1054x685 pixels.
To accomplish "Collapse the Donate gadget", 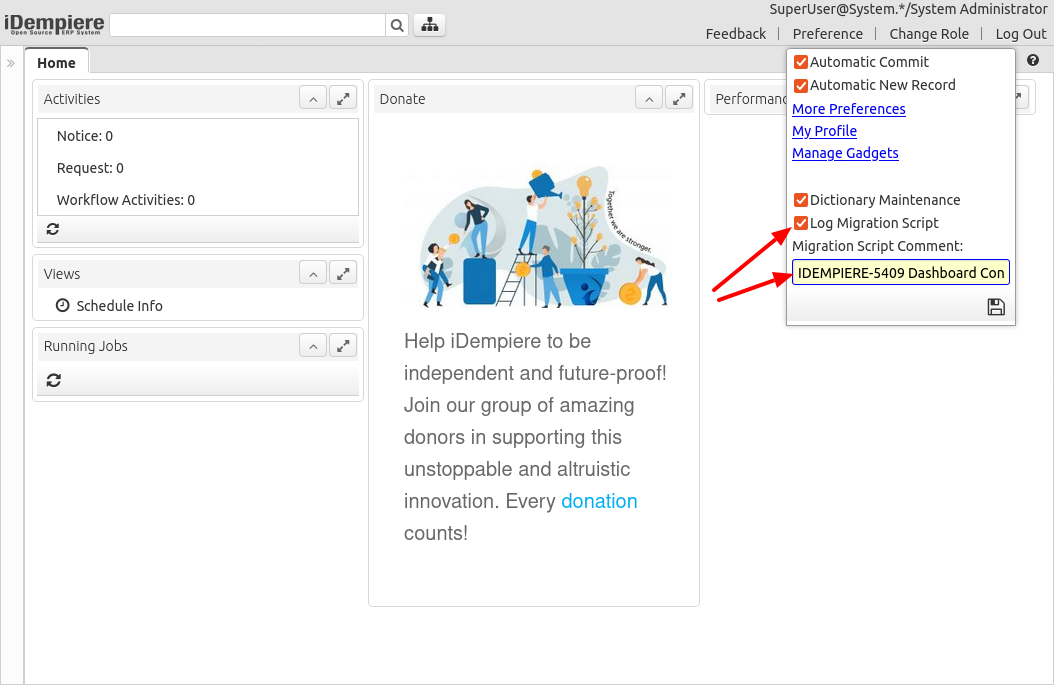I will [649, 98].
